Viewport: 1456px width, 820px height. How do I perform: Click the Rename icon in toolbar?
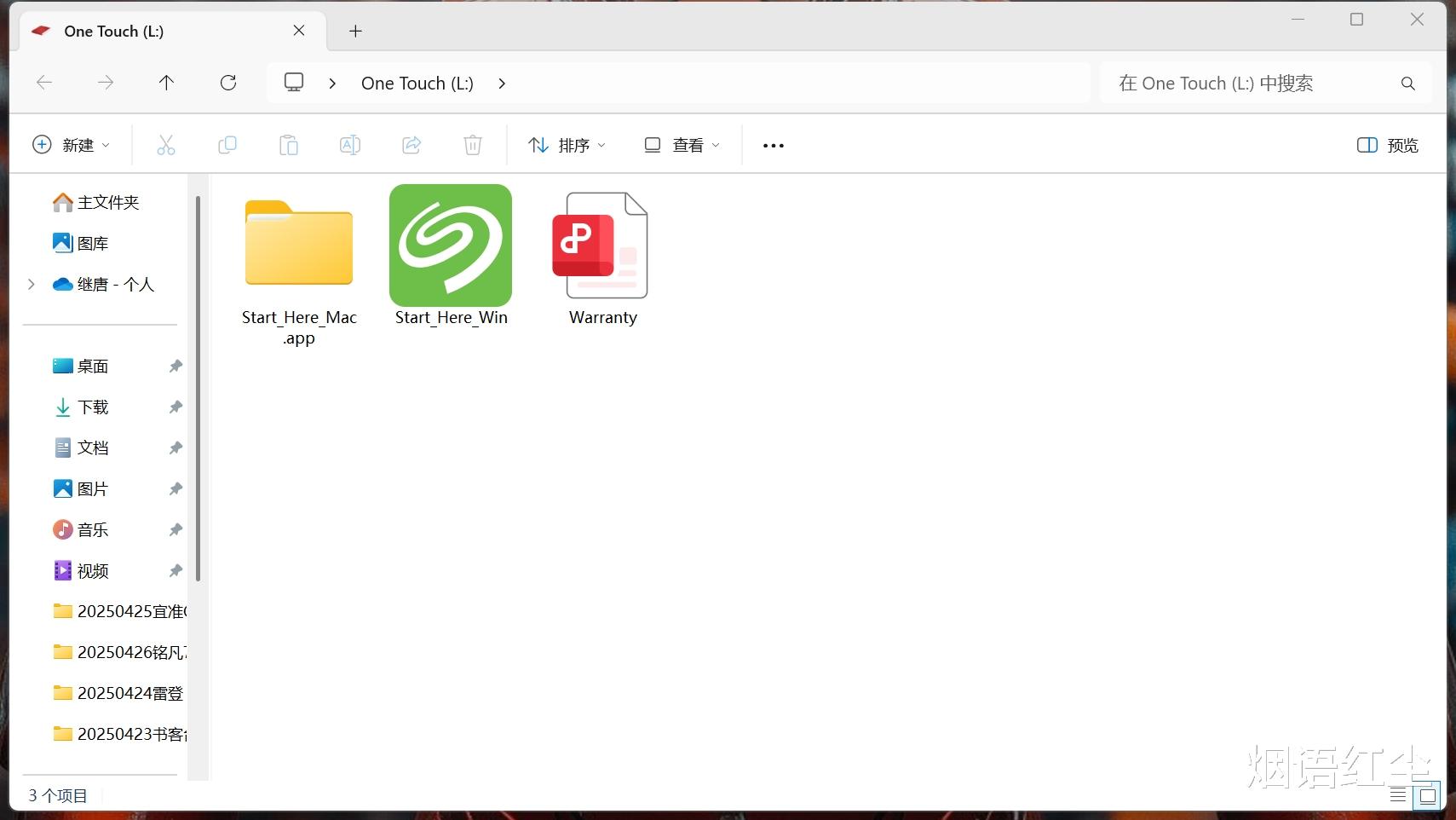click(350, 145)
